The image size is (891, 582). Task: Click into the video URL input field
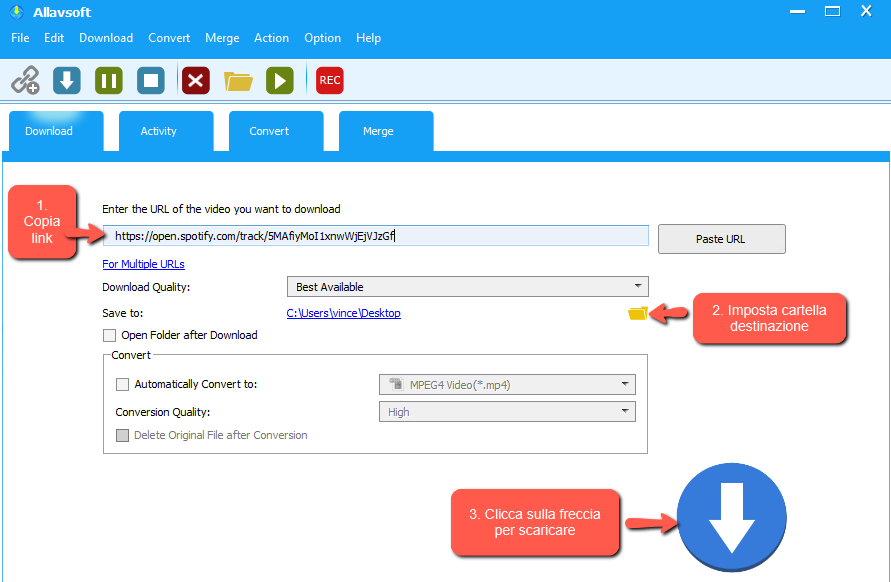click(376, 236)
